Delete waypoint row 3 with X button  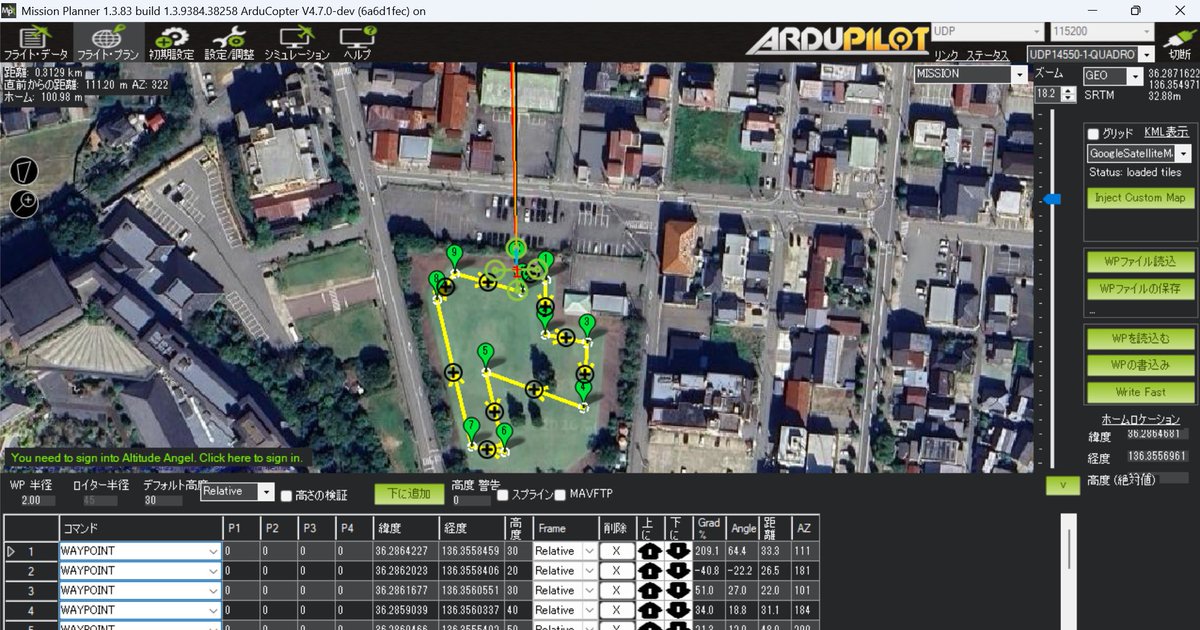point(617,591)
